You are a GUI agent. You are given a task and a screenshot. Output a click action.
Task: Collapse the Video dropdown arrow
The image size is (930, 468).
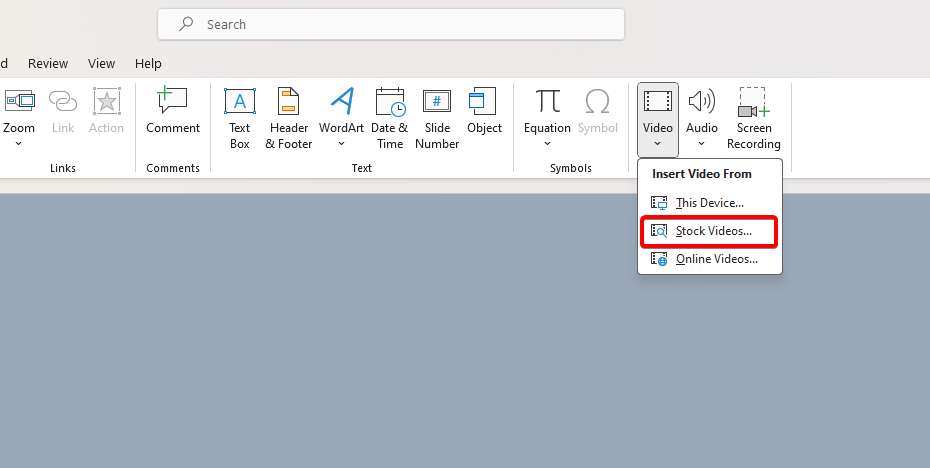pyautogui.click(x=658, y=144)
